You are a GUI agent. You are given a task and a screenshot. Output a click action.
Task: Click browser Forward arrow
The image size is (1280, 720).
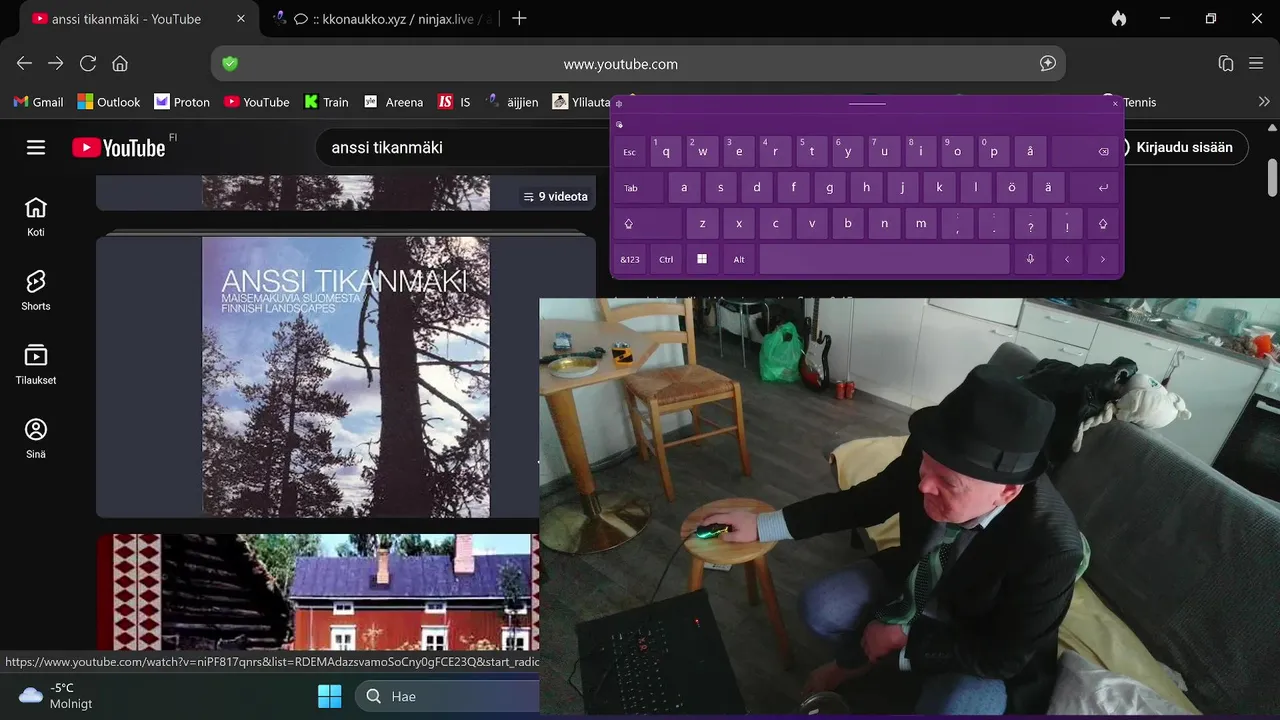pos(56,63)
